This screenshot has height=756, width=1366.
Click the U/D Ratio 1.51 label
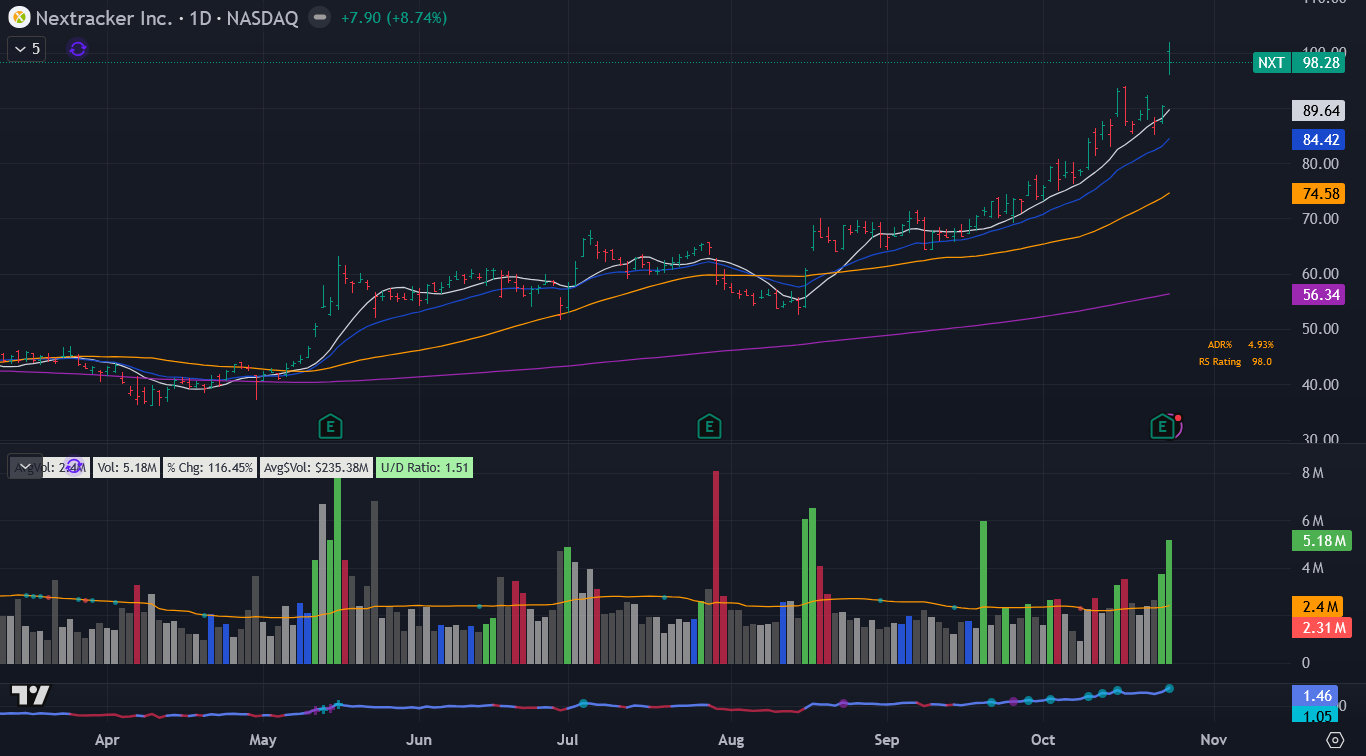coord(424,467)
